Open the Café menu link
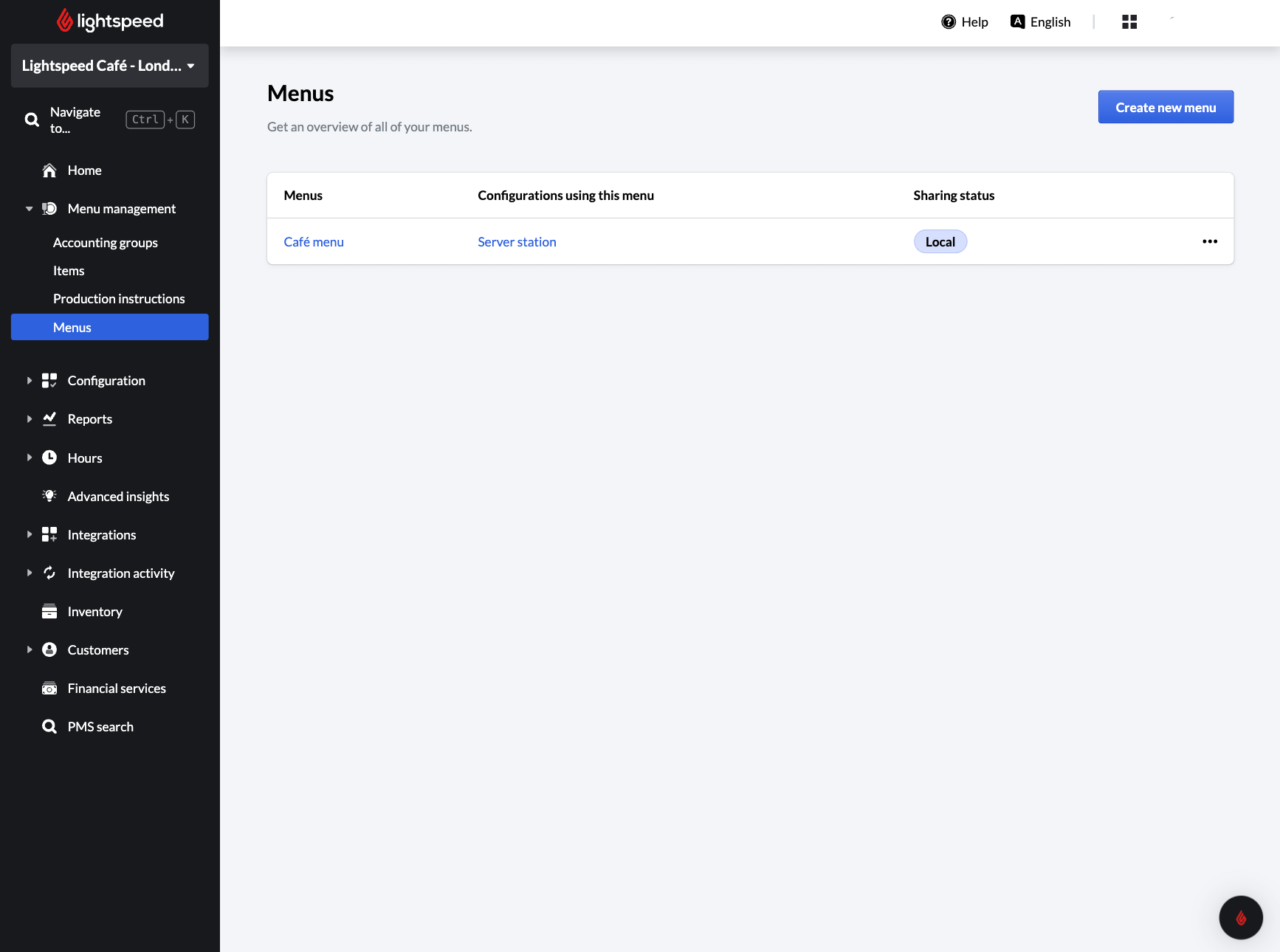This screenshot has height=952, width=1280. point(314,242)
